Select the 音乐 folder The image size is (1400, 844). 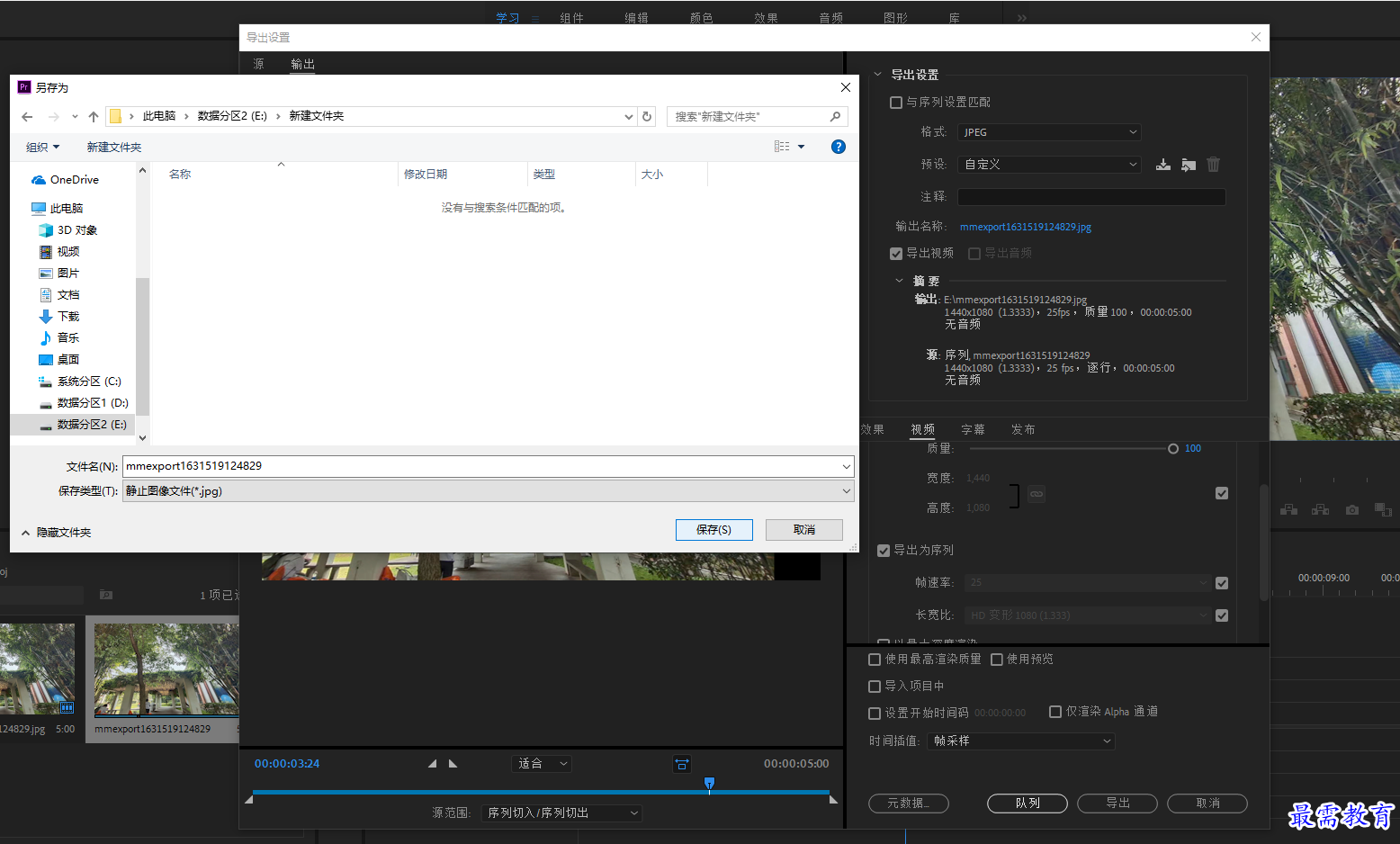[59, 338]
